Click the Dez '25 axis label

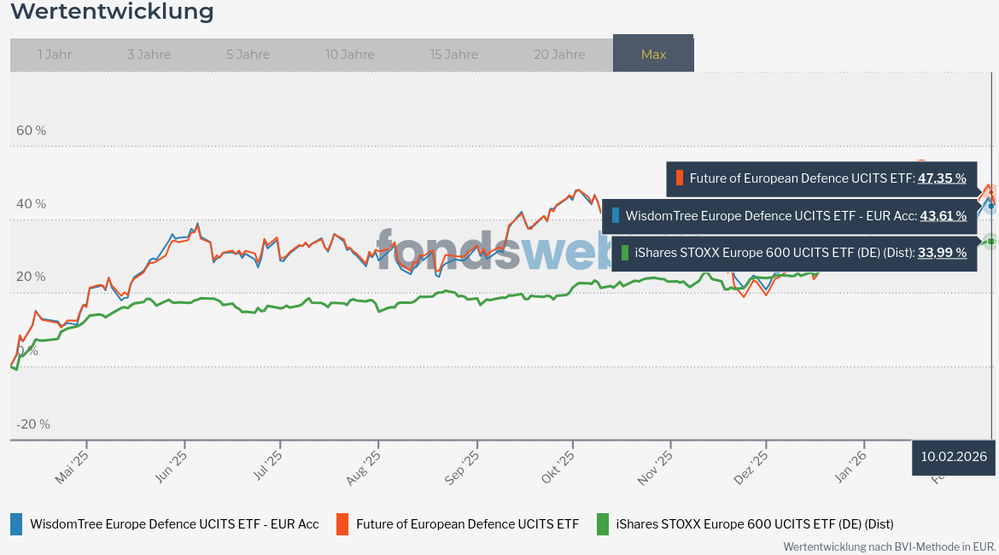[x=751, y=468]
